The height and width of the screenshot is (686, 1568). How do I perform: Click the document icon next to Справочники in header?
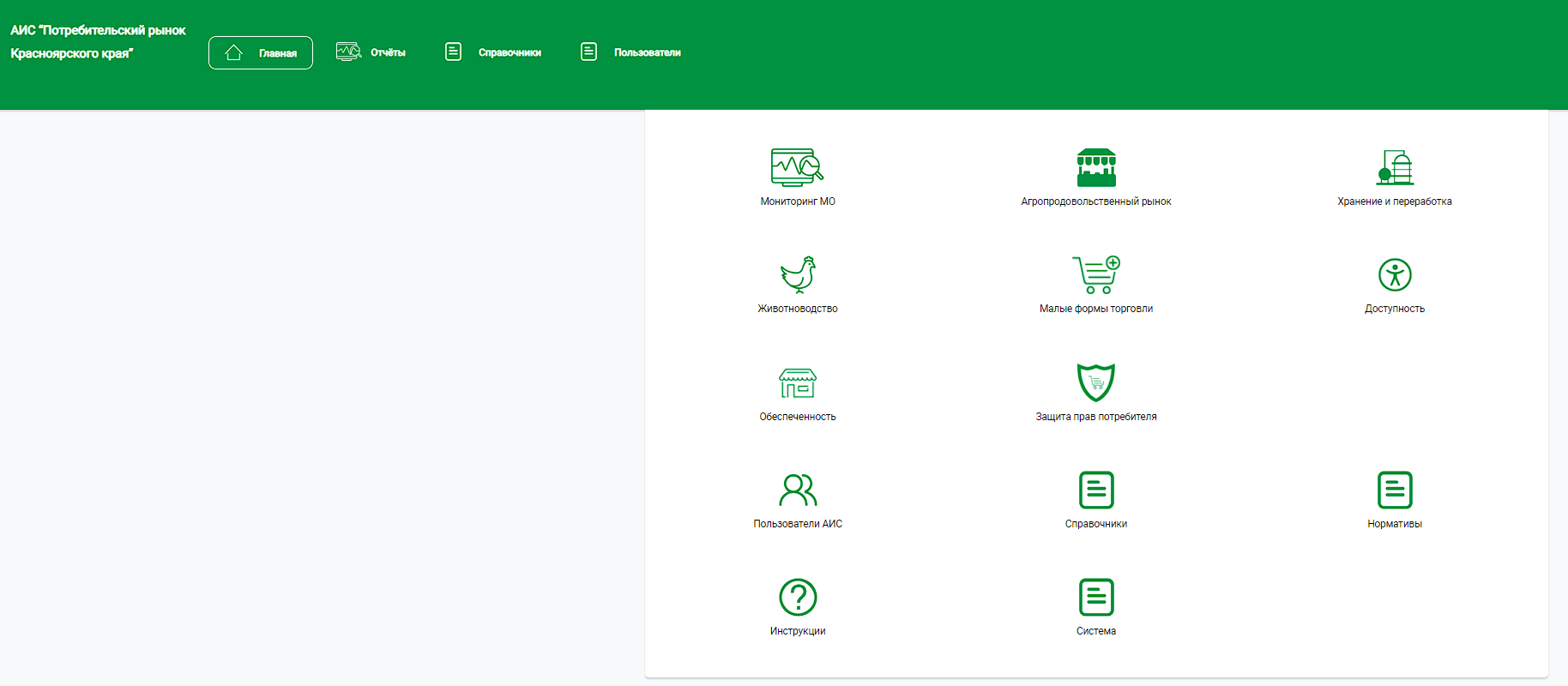click(x=453, y=51)
